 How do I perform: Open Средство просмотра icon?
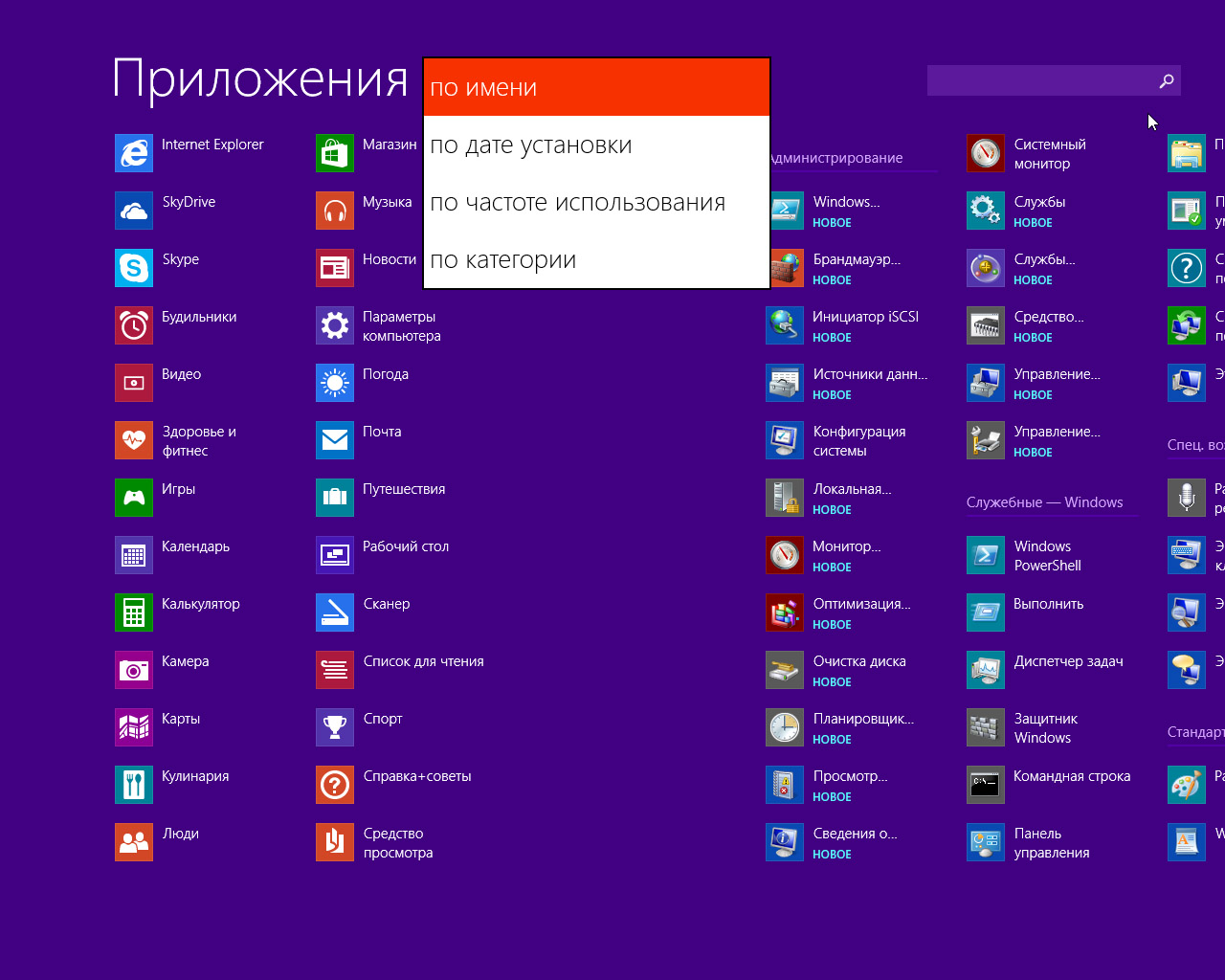[x=335, y=842]
